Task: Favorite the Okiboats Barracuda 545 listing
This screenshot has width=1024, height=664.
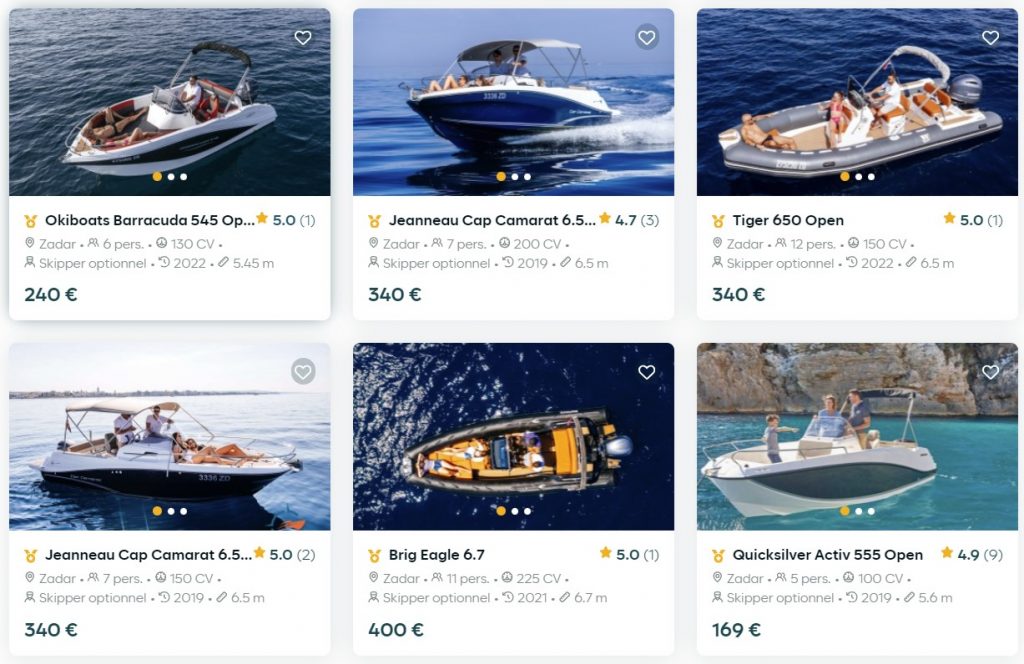Action: (x=303, y=38)
